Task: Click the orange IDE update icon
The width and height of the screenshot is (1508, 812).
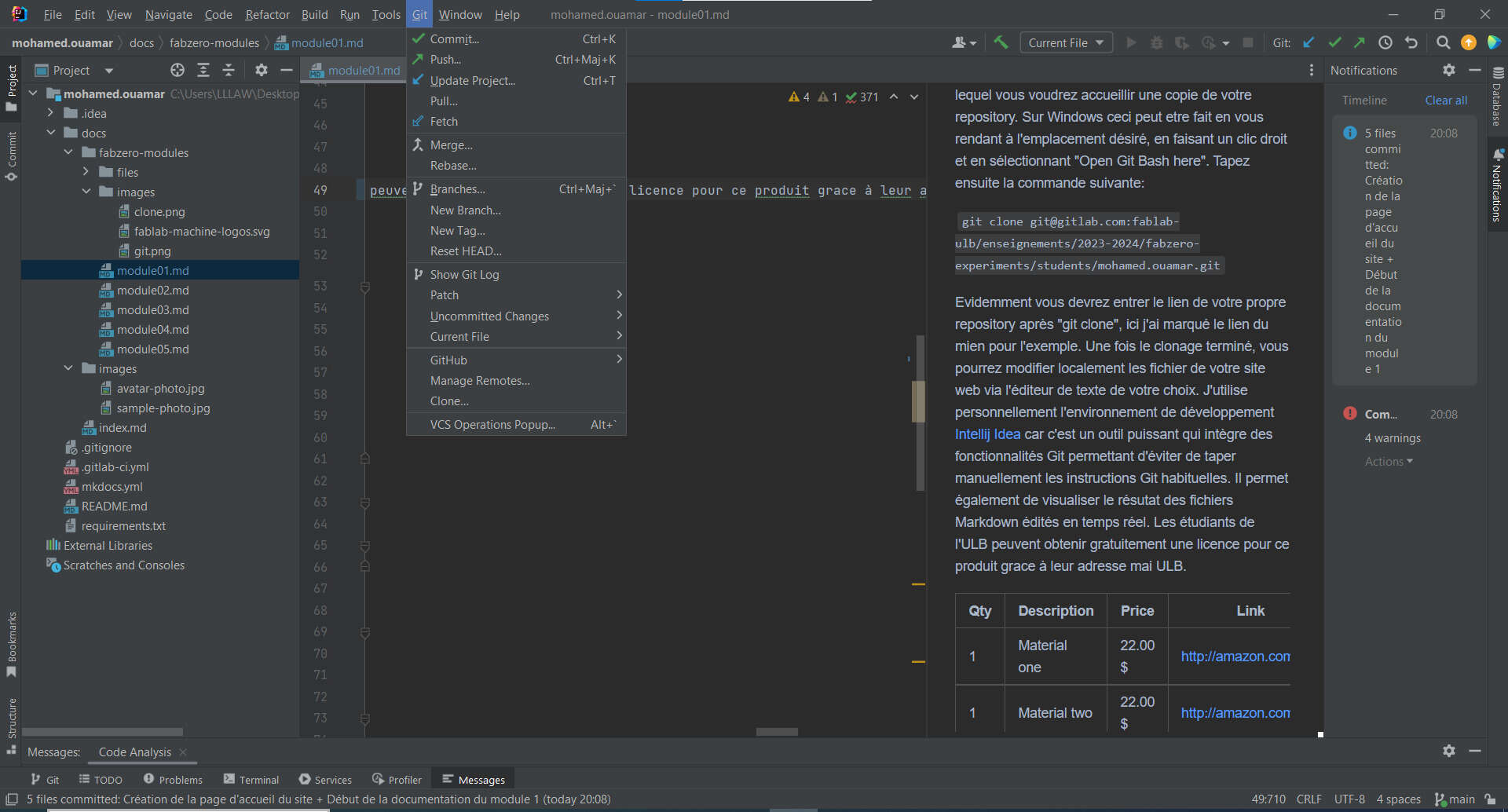Action: point(1468,42)
